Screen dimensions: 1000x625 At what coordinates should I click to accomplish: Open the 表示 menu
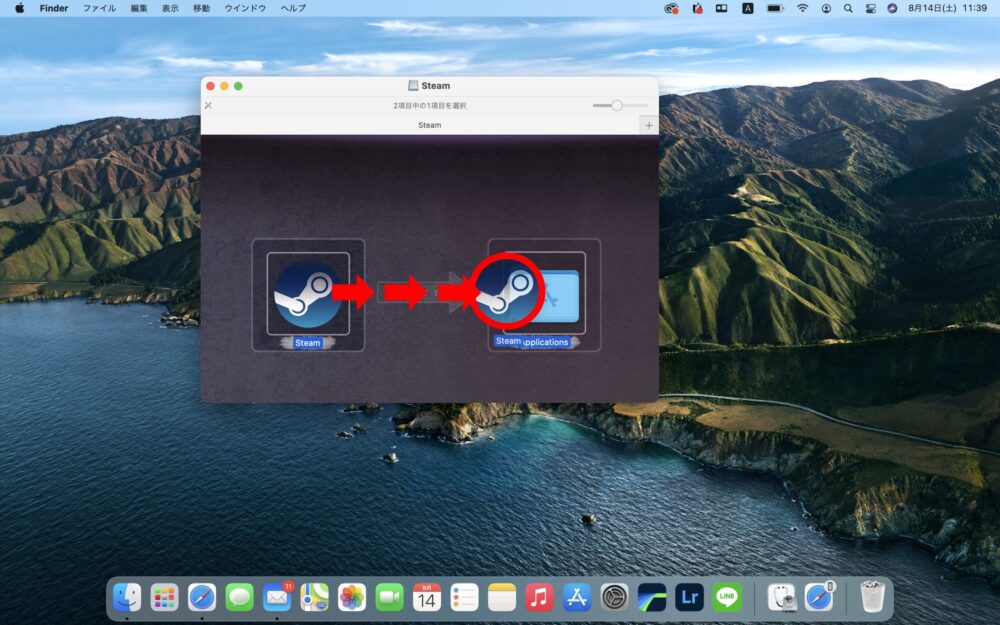click(170, 8)
